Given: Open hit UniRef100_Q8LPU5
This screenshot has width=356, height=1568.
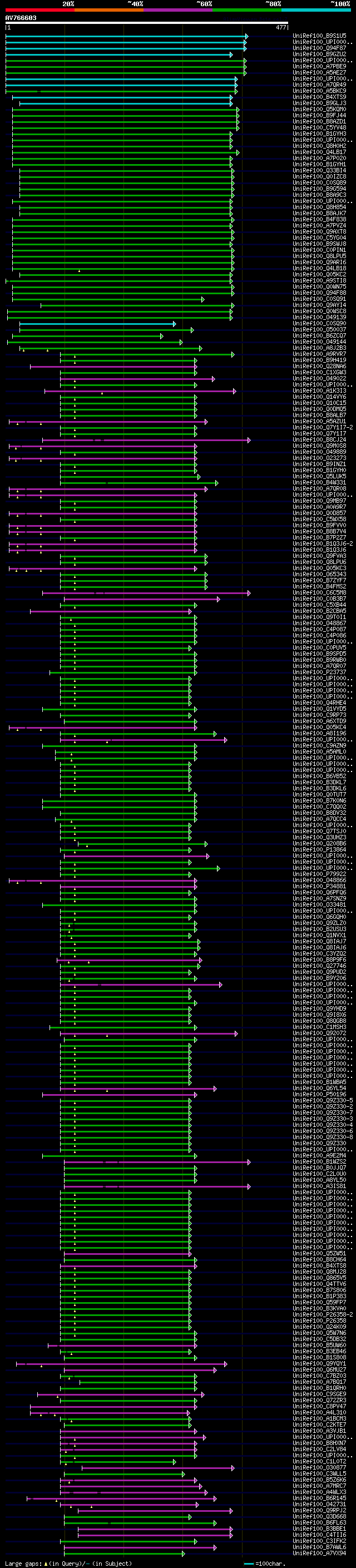Looking at the screenshot, I should (319, 256).
